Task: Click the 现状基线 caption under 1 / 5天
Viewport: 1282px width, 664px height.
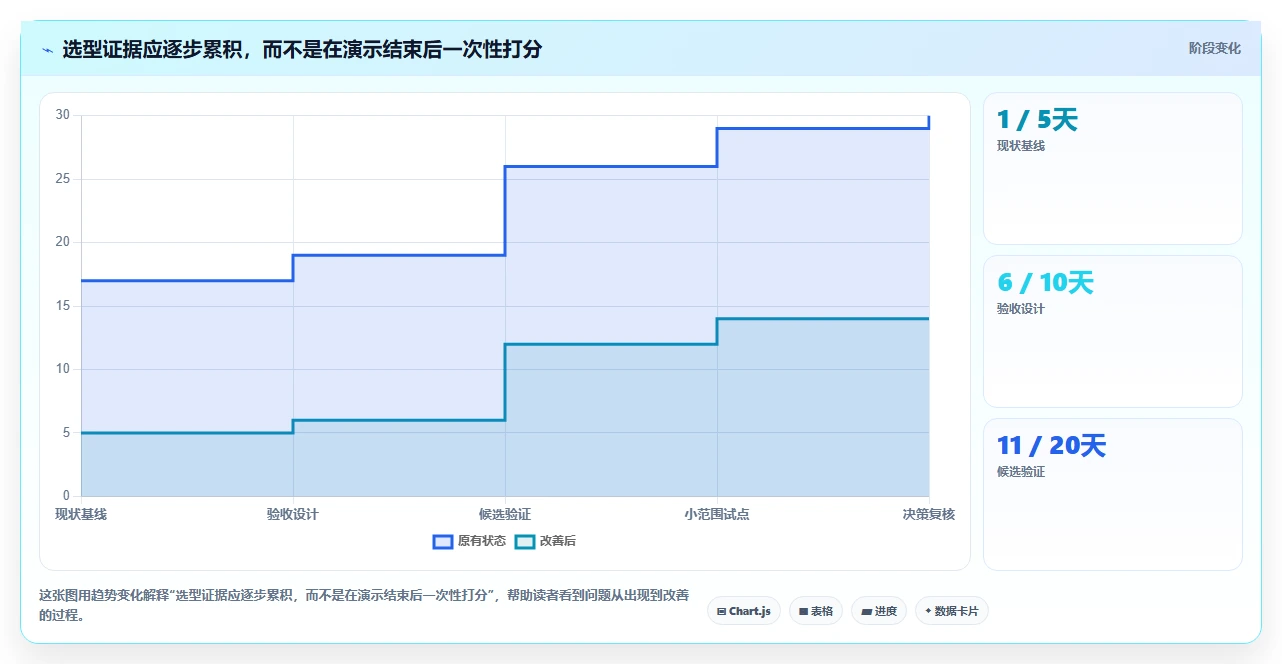Action: tap(1021, 146)
